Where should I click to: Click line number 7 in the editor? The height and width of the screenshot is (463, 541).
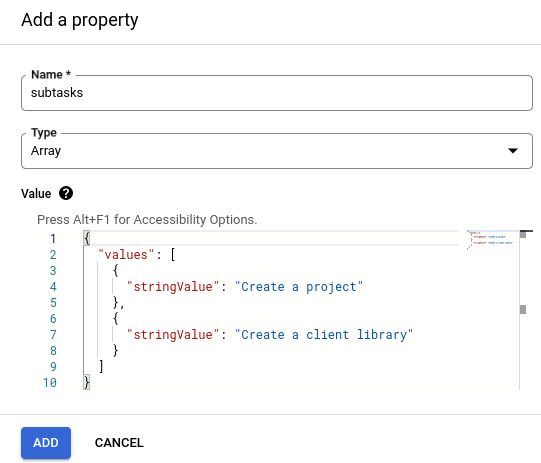click(x=53, y=335)
